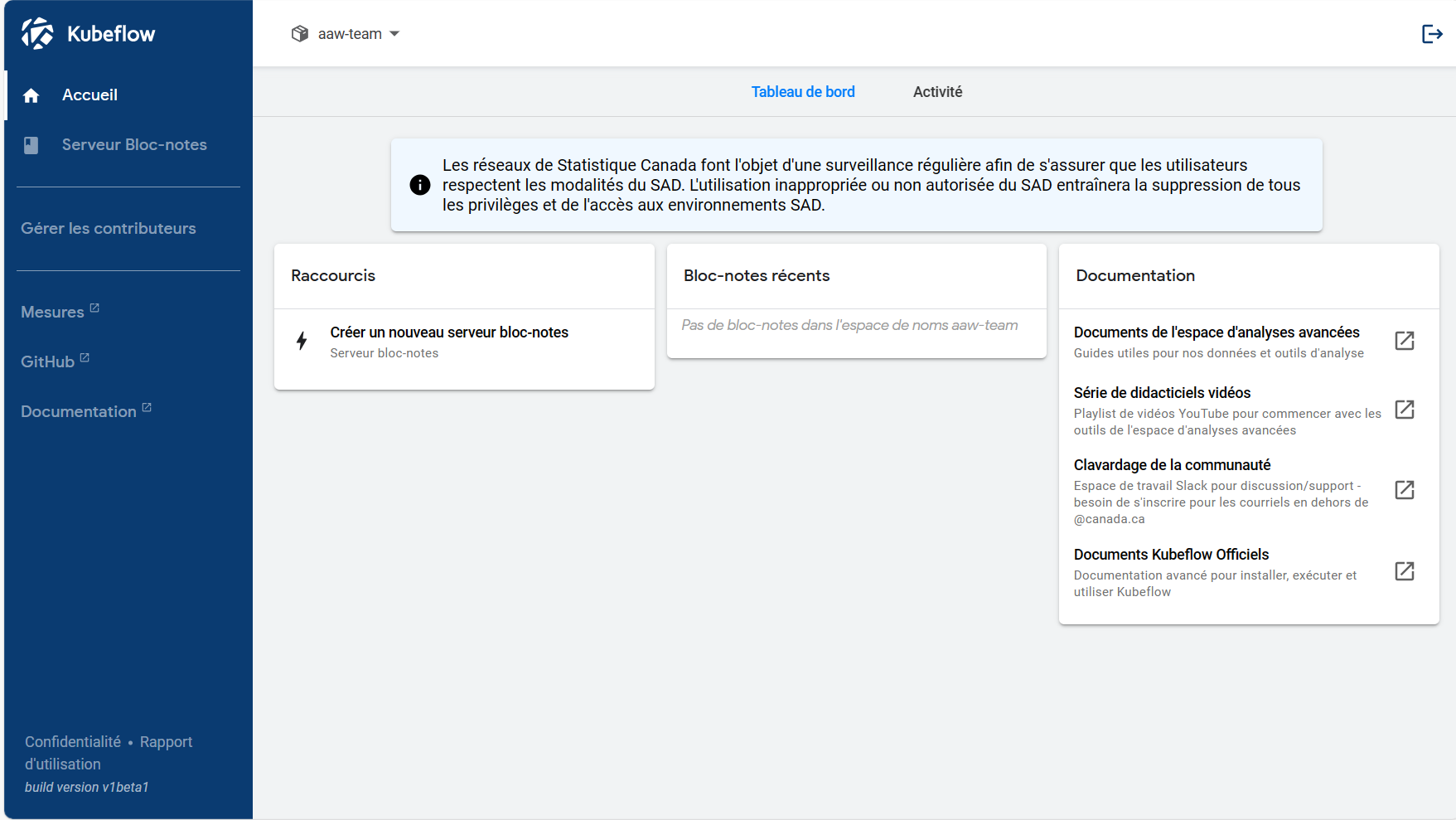The image size is (1456, 820).
Task: Open the Documentation sidebar link
Action: pos(79,412)
